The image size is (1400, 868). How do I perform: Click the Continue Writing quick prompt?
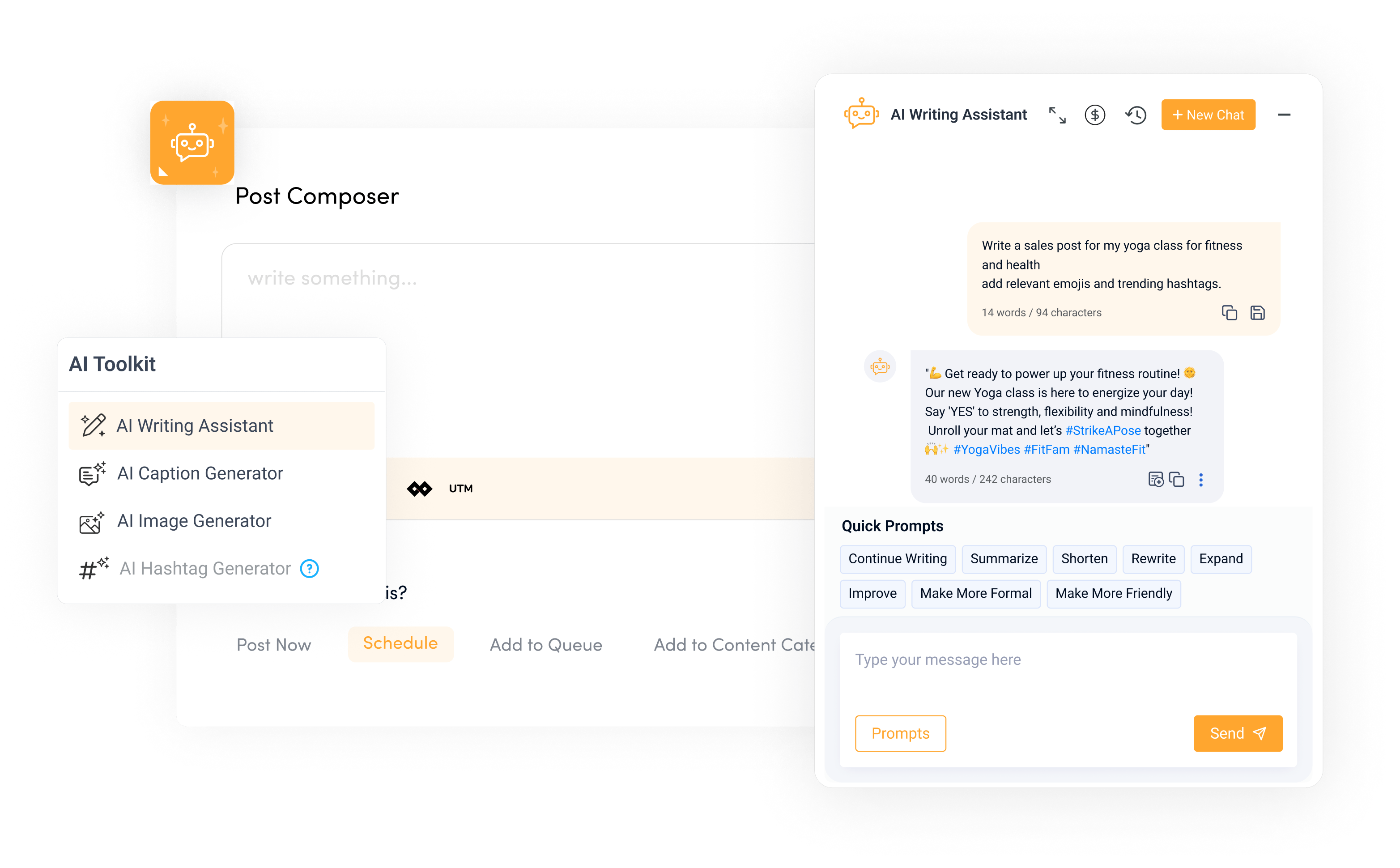click(x=897, y=559)
